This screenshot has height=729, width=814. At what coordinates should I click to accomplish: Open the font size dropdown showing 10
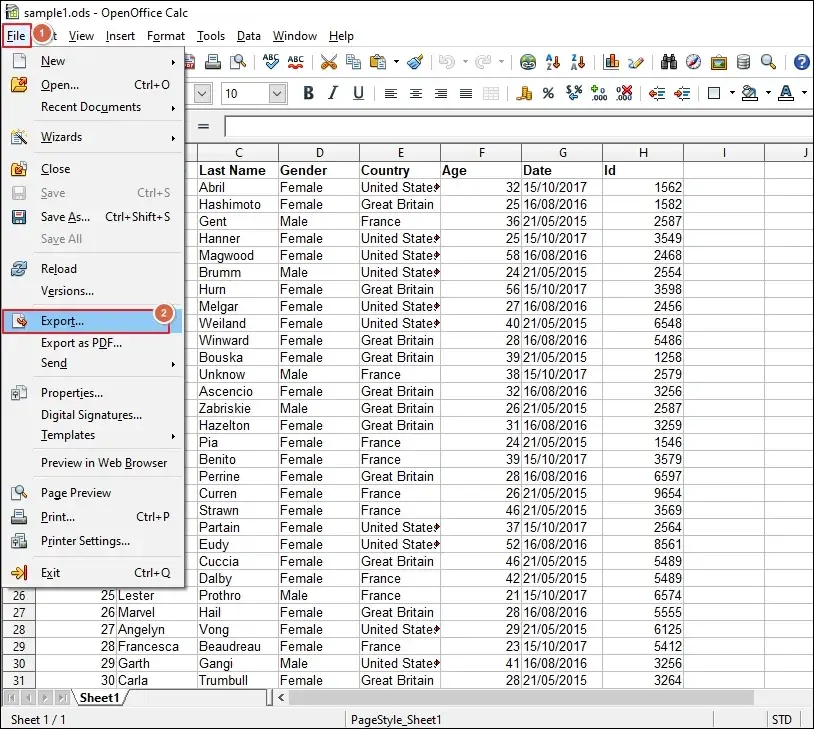click(277, 93)
